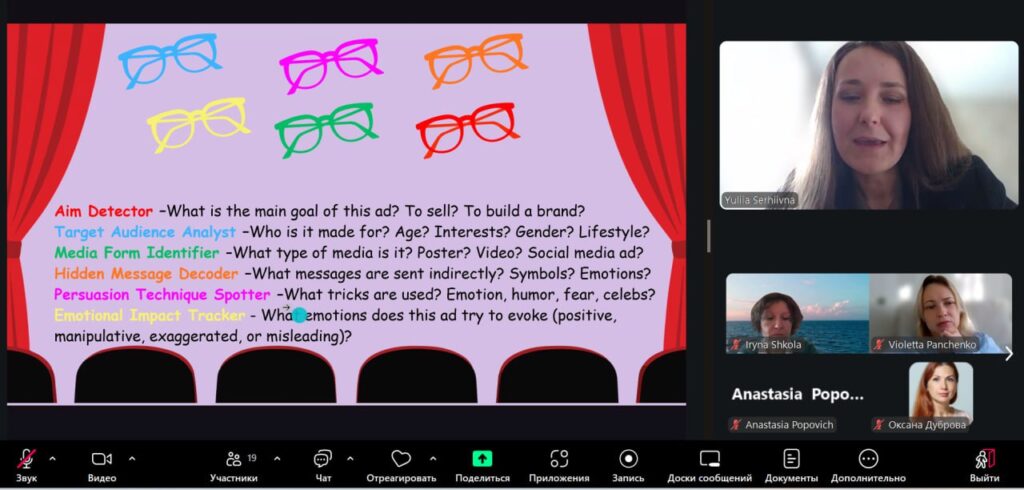Expand the arrow next to Участники
Screen dimensions: 1024x490
tap(277, 459)
